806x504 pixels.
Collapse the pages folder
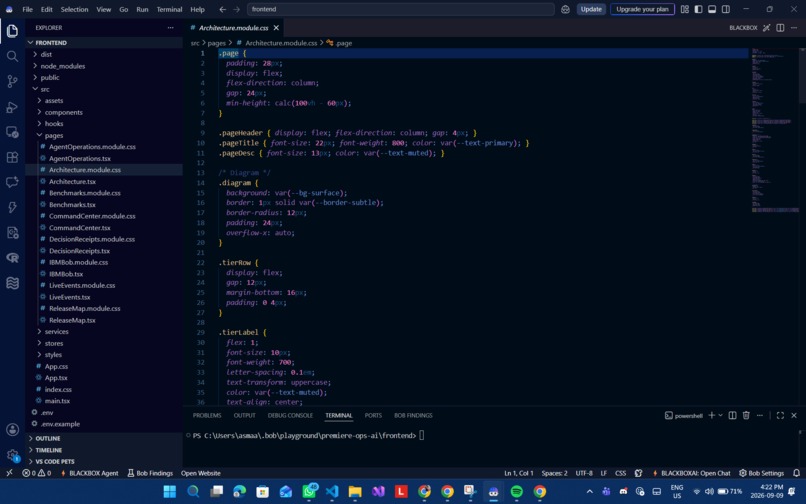click(53, 135)
